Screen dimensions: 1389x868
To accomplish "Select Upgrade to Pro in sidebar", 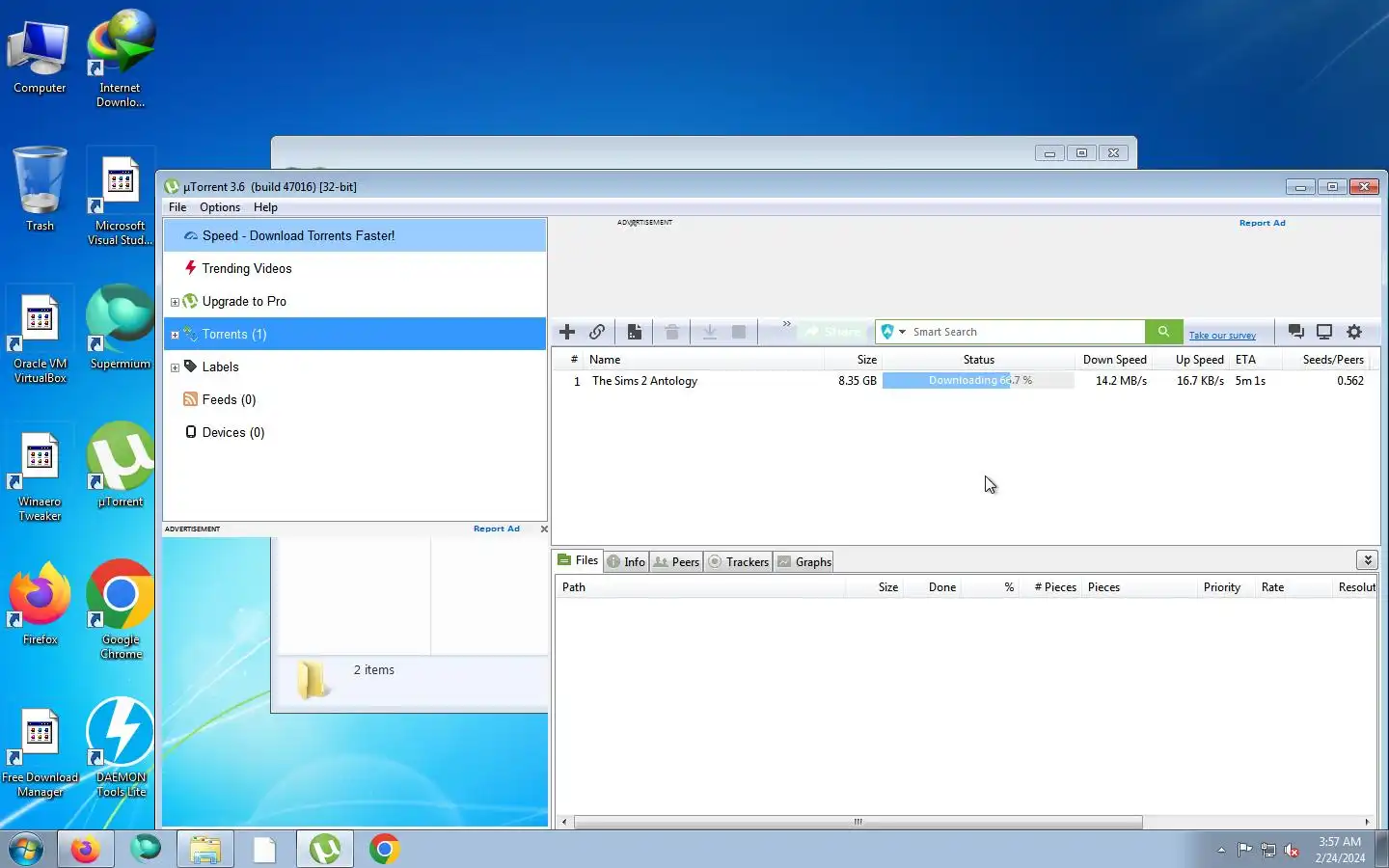I will coord(355,301).
